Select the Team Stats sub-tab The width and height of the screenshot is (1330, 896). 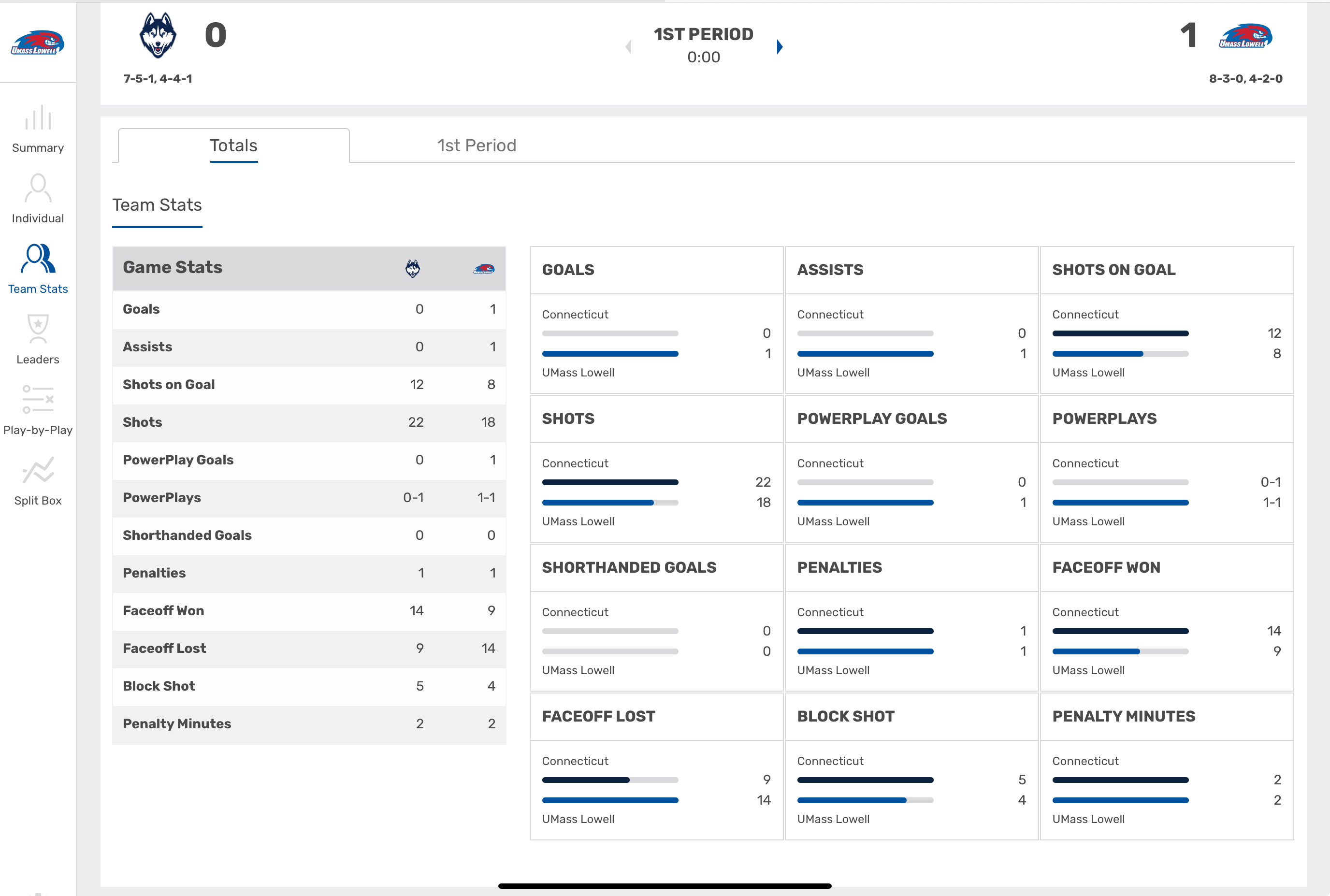(157, 205)
